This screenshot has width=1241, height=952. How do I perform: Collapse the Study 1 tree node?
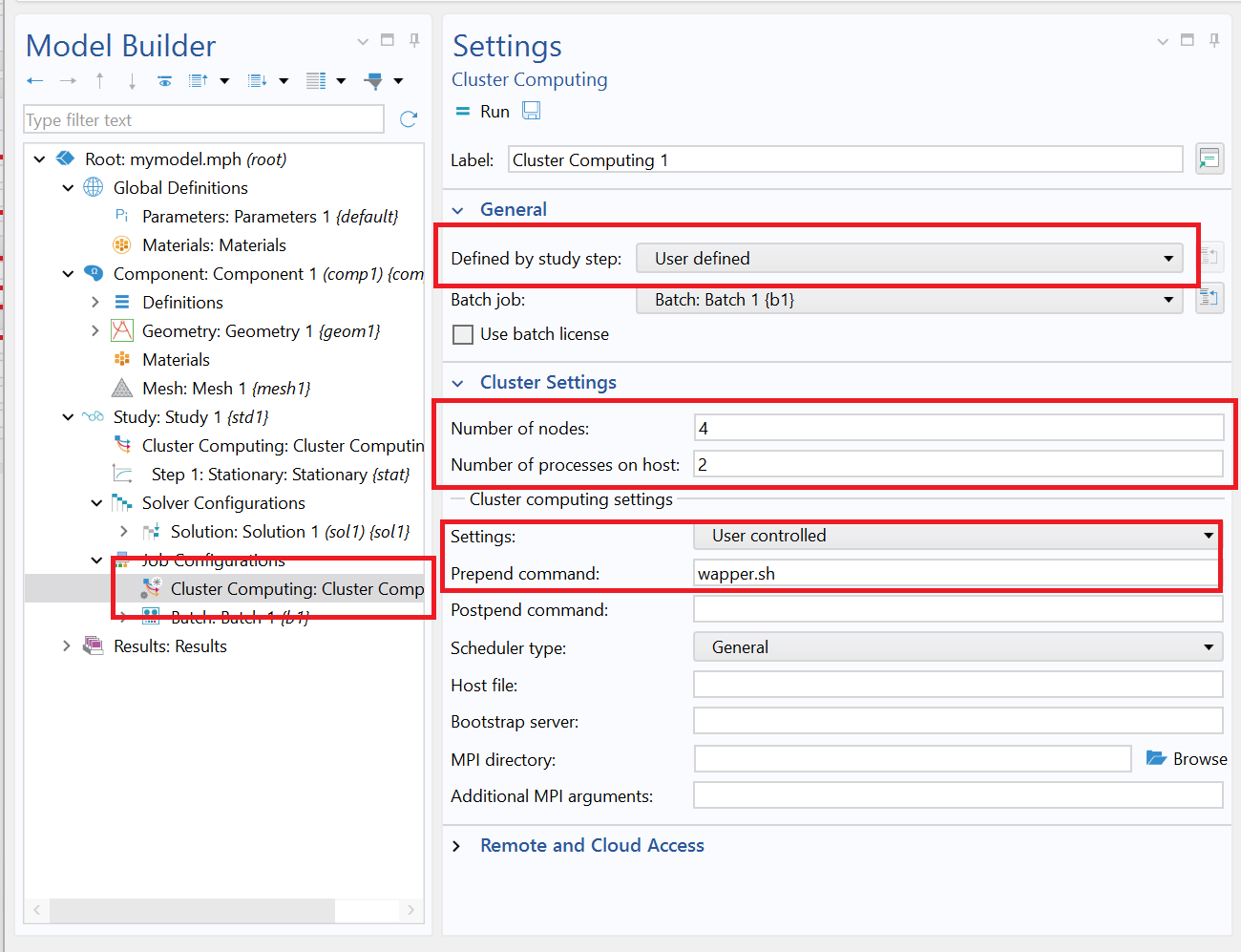[x=67, y=416]
